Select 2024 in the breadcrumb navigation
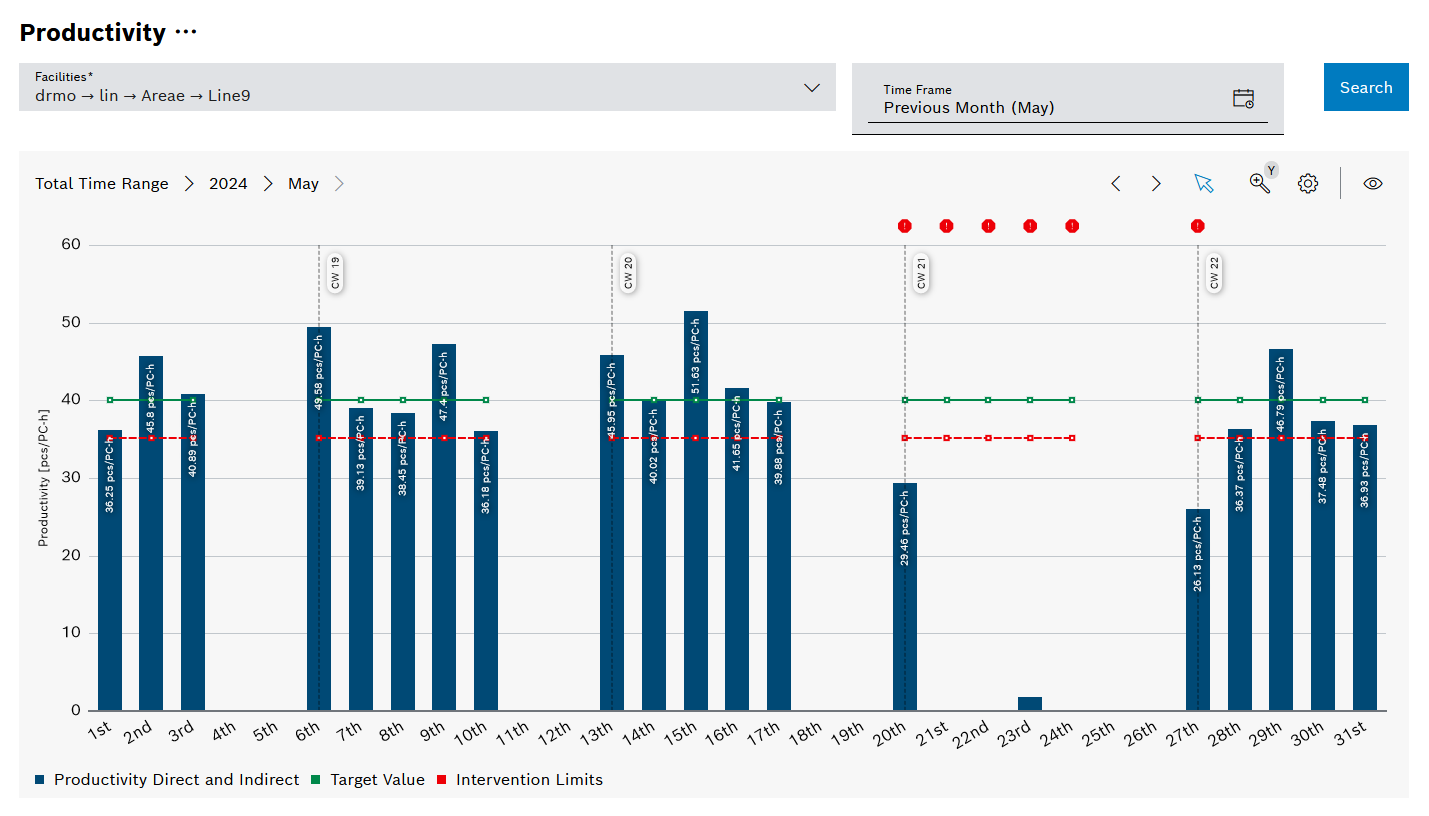The width and height of the screenshot is (1429, 816). (228, 183)
